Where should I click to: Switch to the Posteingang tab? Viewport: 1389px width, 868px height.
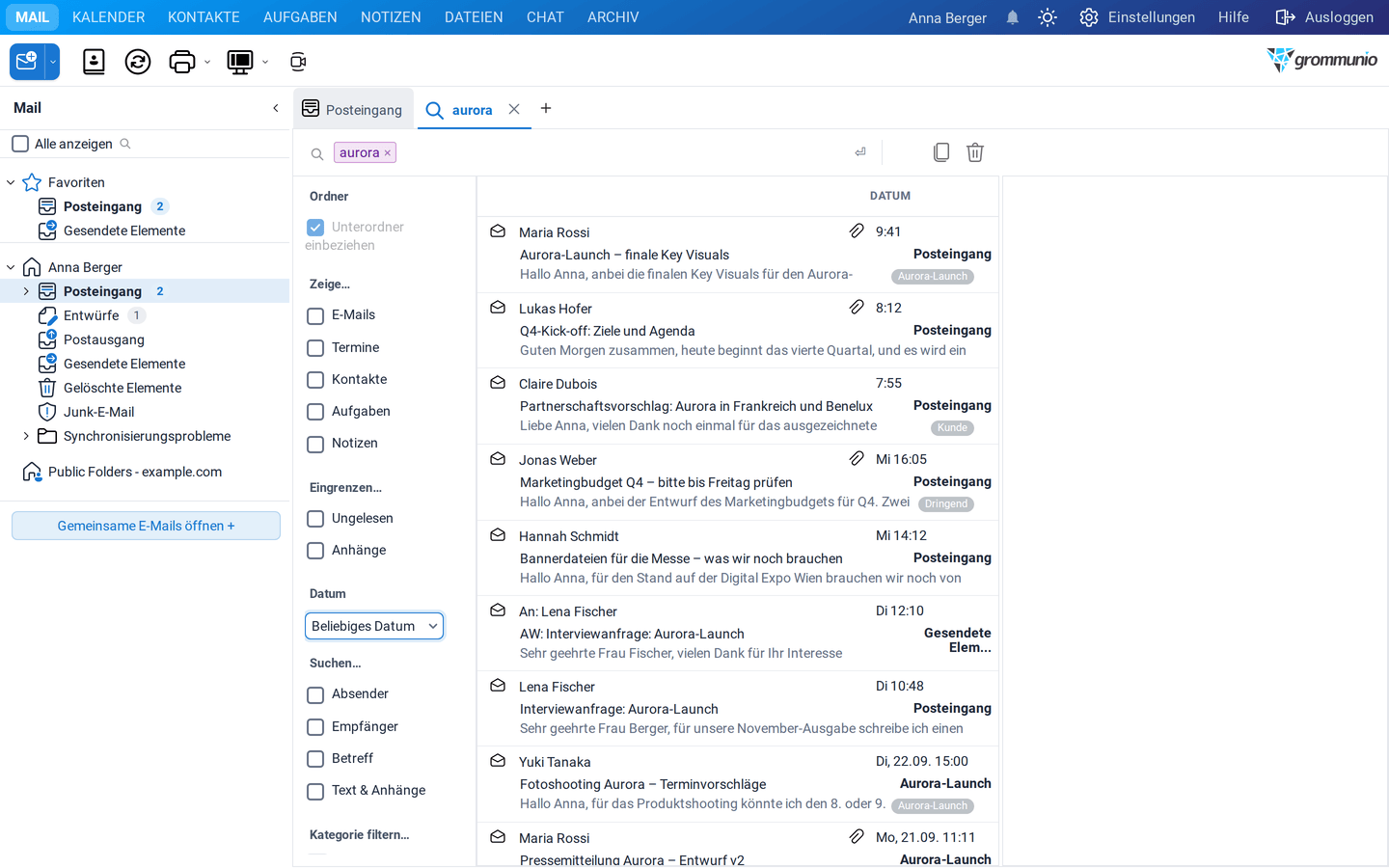click(x=353, y=109)
